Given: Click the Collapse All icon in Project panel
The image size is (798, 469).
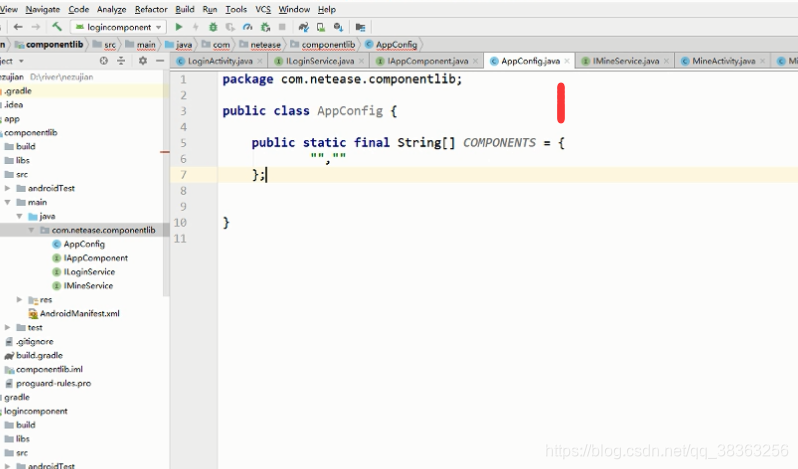Looking at the screenshot, I should click(x=121, y=61).
